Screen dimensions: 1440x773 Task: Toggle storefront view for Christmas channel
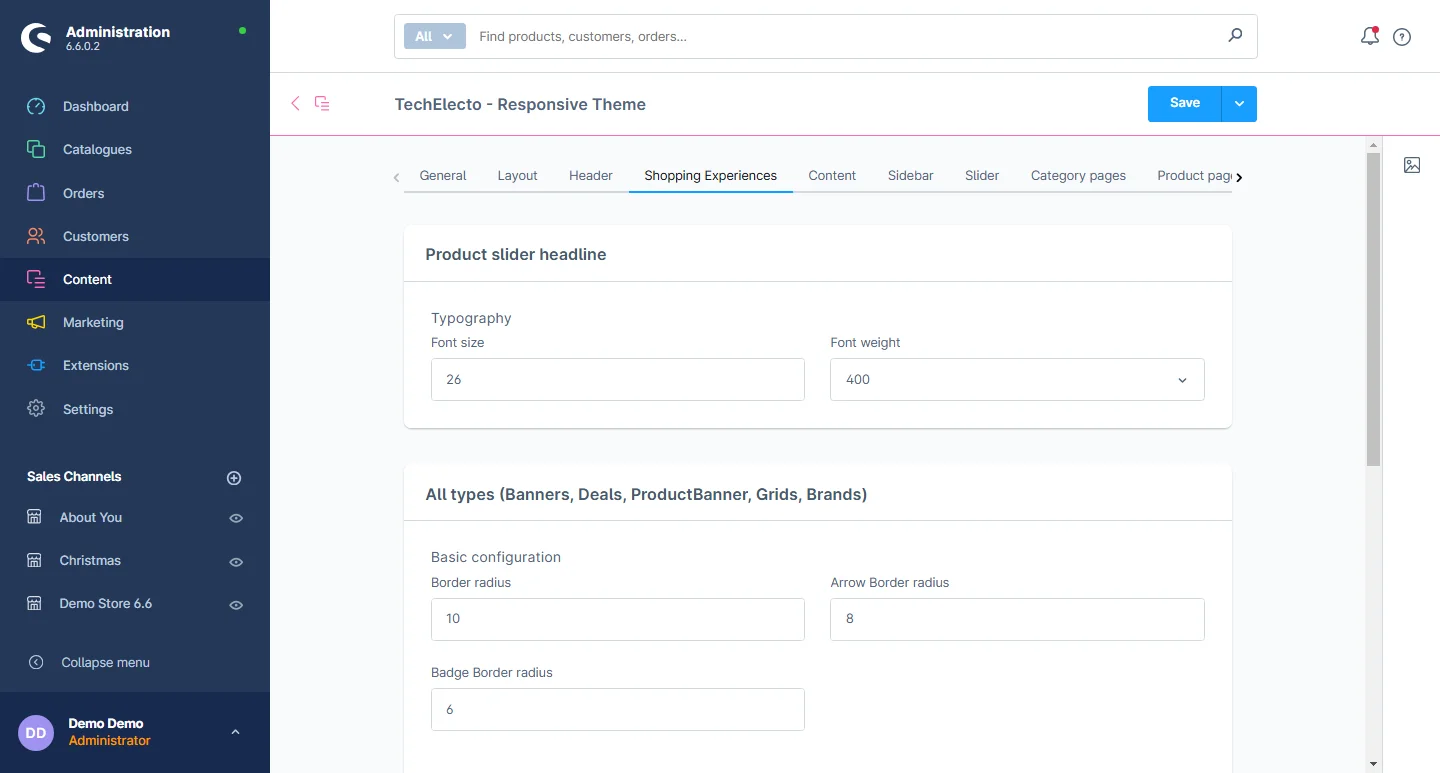[x=236, y=562]
